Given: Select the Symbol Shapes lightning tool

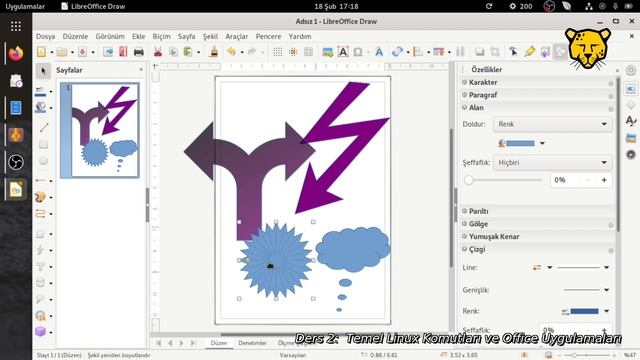Looking at the screenshot, I should pyautogui.click(x=40, y=250).
